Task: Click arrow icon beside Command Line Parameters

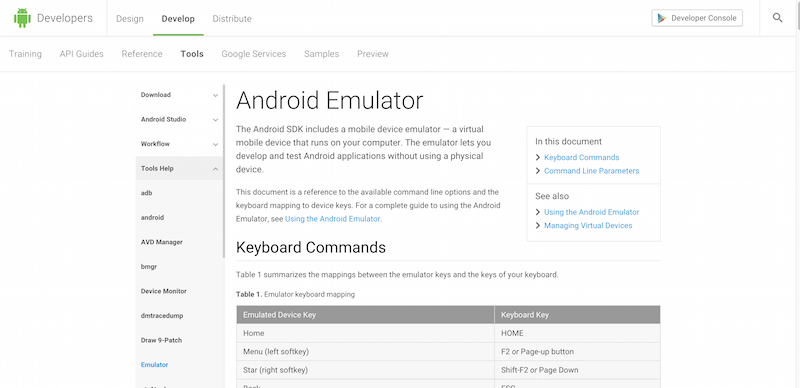Action: coord(538,171)
